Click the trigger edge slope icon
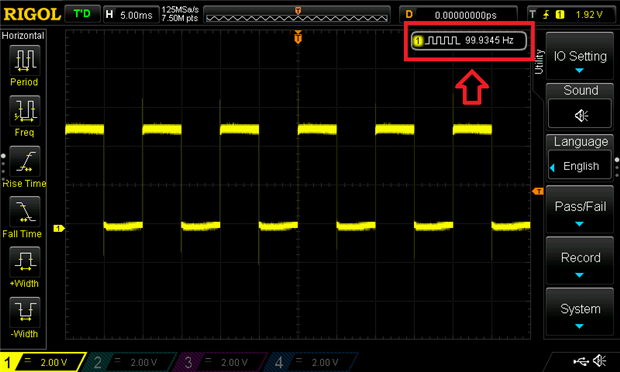 click(546, 15)
